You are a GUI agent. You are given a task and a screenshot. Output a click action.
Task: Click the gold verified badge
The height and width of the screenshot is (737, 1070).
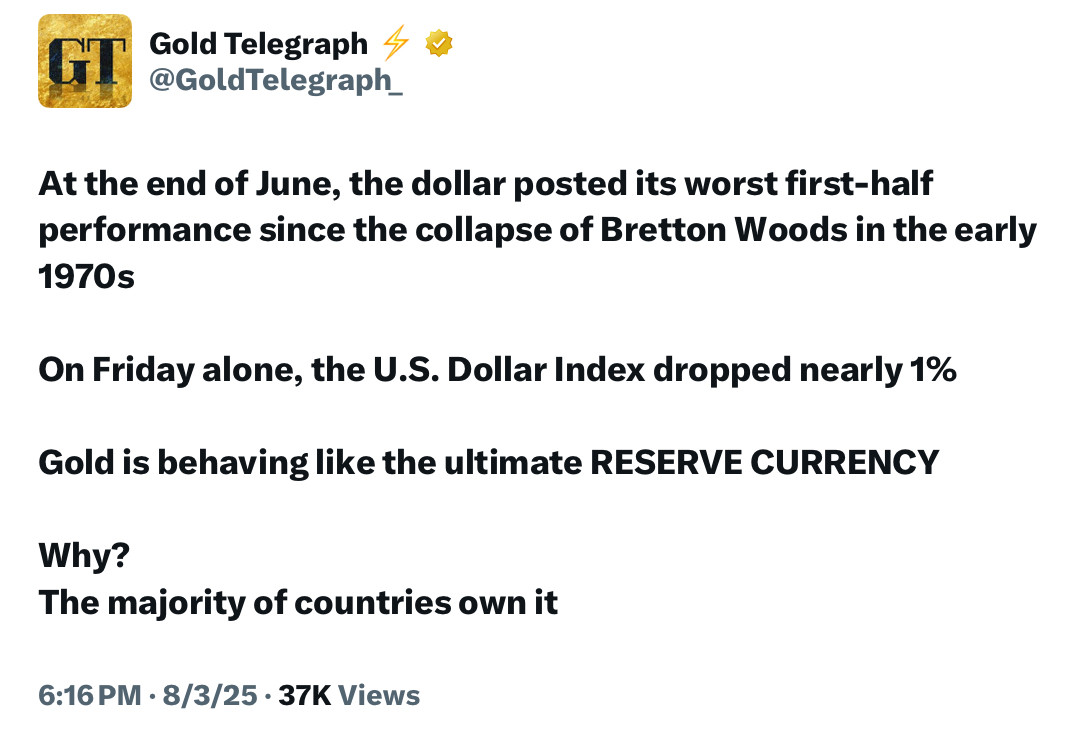click(x=439, y=43)
